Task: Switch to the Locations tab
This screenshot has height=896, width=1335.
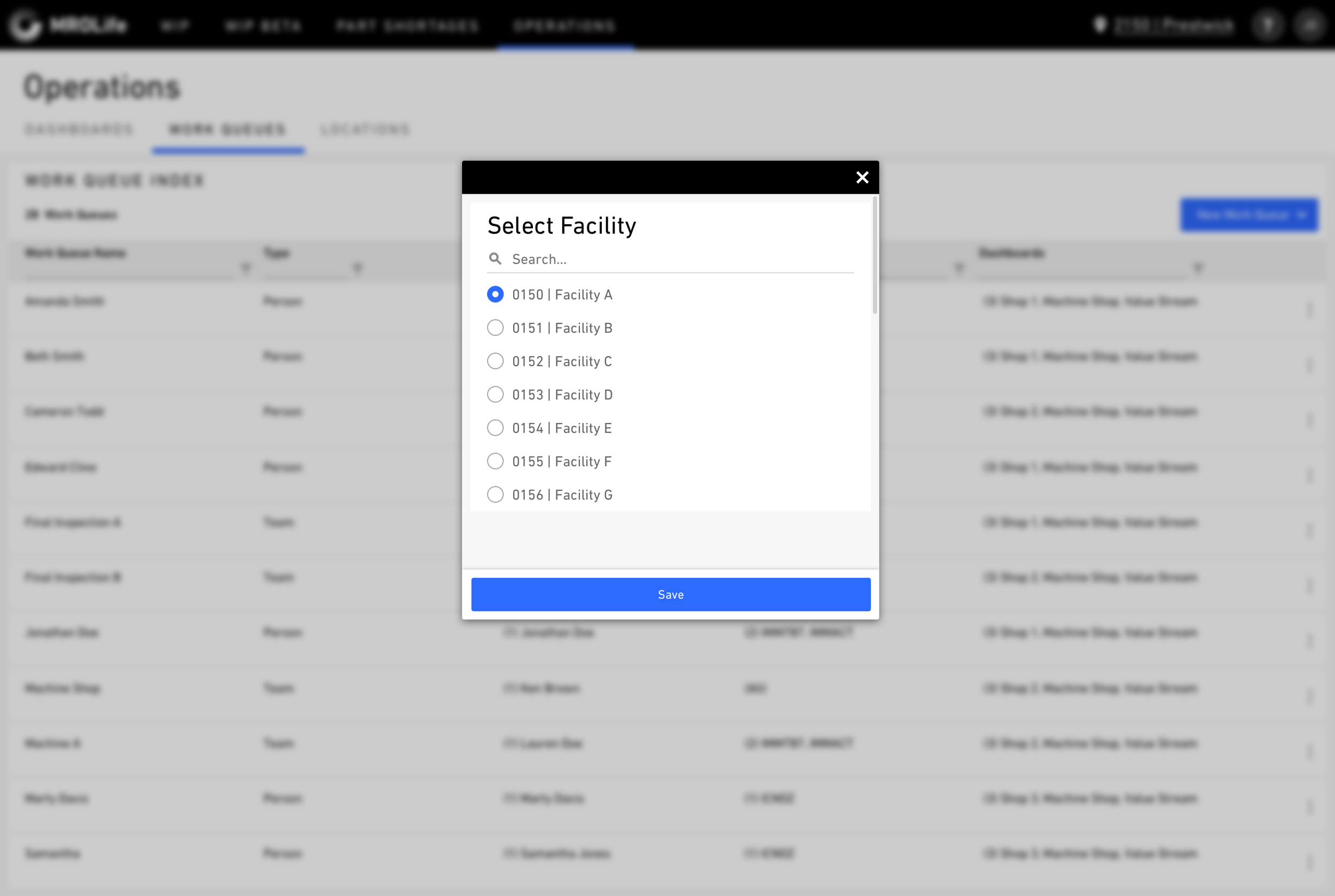Action: [365, 130]
